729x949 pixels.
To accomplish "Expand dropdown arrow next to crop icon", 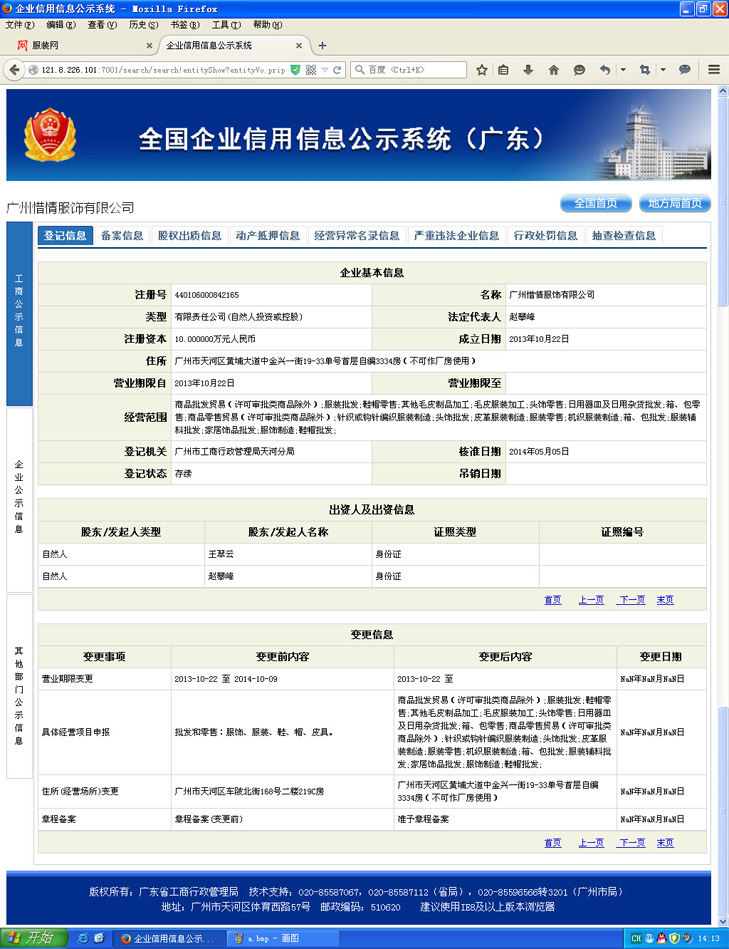I will (663, 70).
